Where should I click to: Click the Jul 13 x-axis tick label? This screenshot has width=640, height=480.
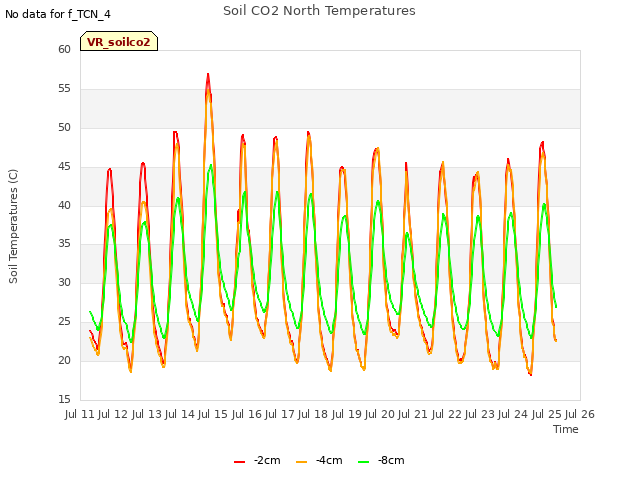[x=147, y=414]
